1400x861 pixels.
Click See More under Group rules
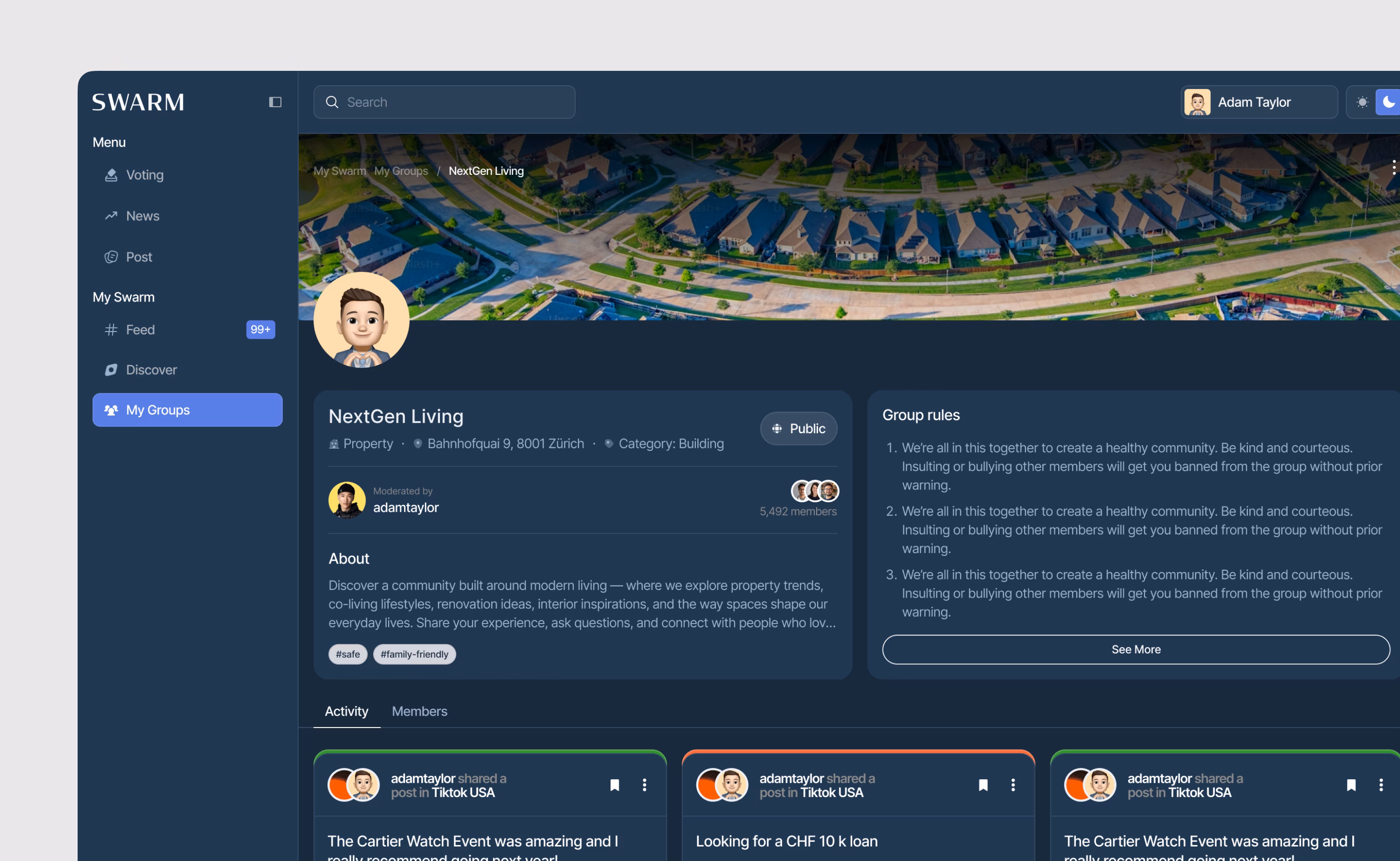[1136, 649]
